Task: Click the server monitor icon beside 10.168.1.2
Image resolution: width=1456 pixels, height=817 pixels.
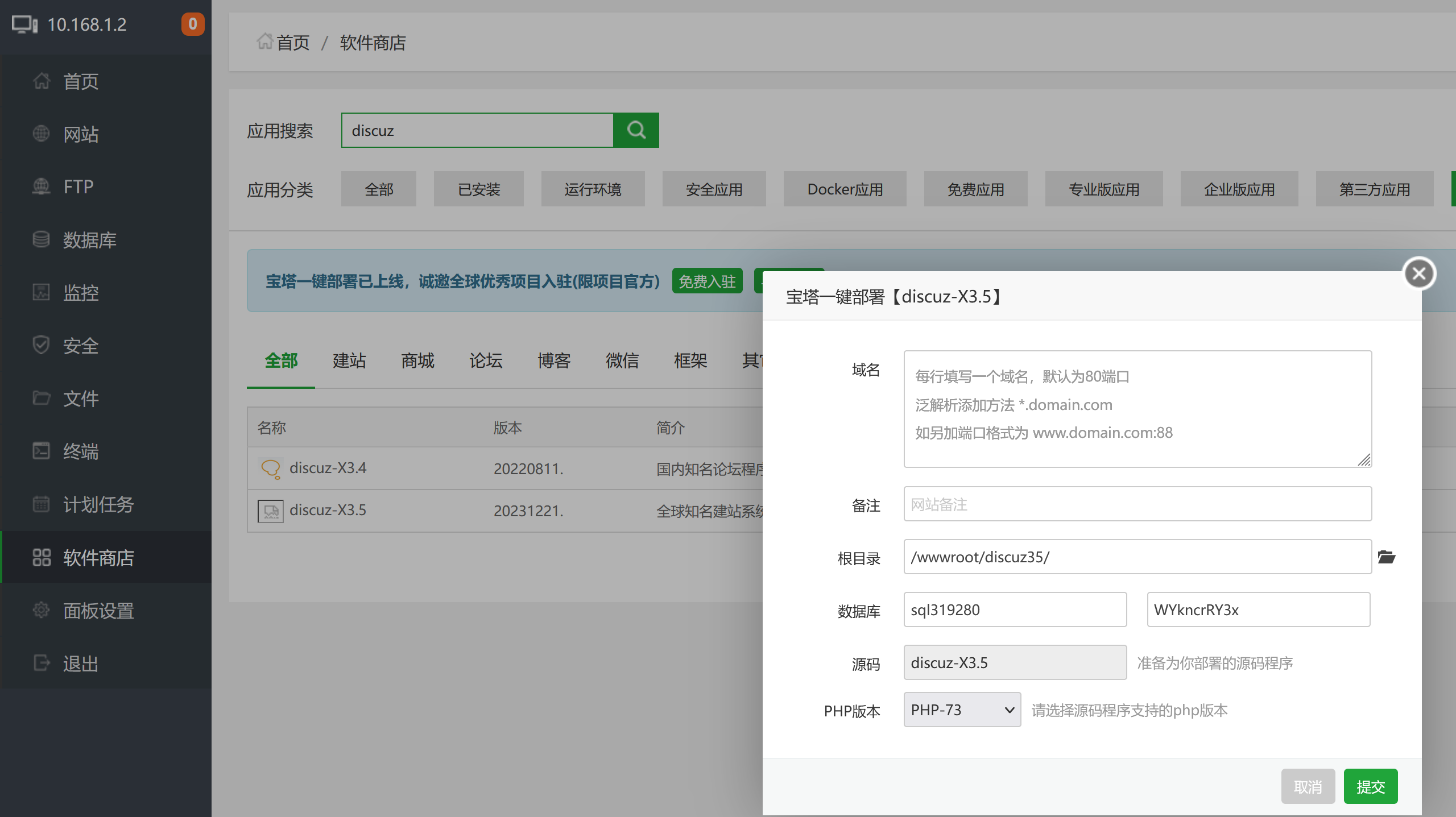Action: tap(25, 24)
